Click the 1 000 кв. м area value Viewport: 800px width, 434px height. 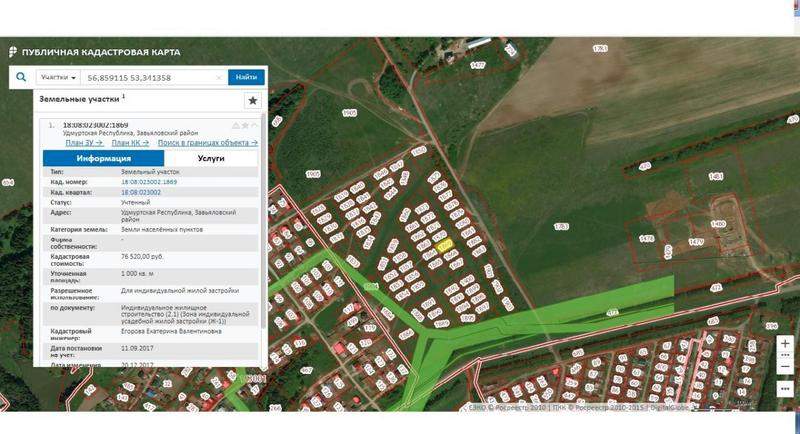138,274
